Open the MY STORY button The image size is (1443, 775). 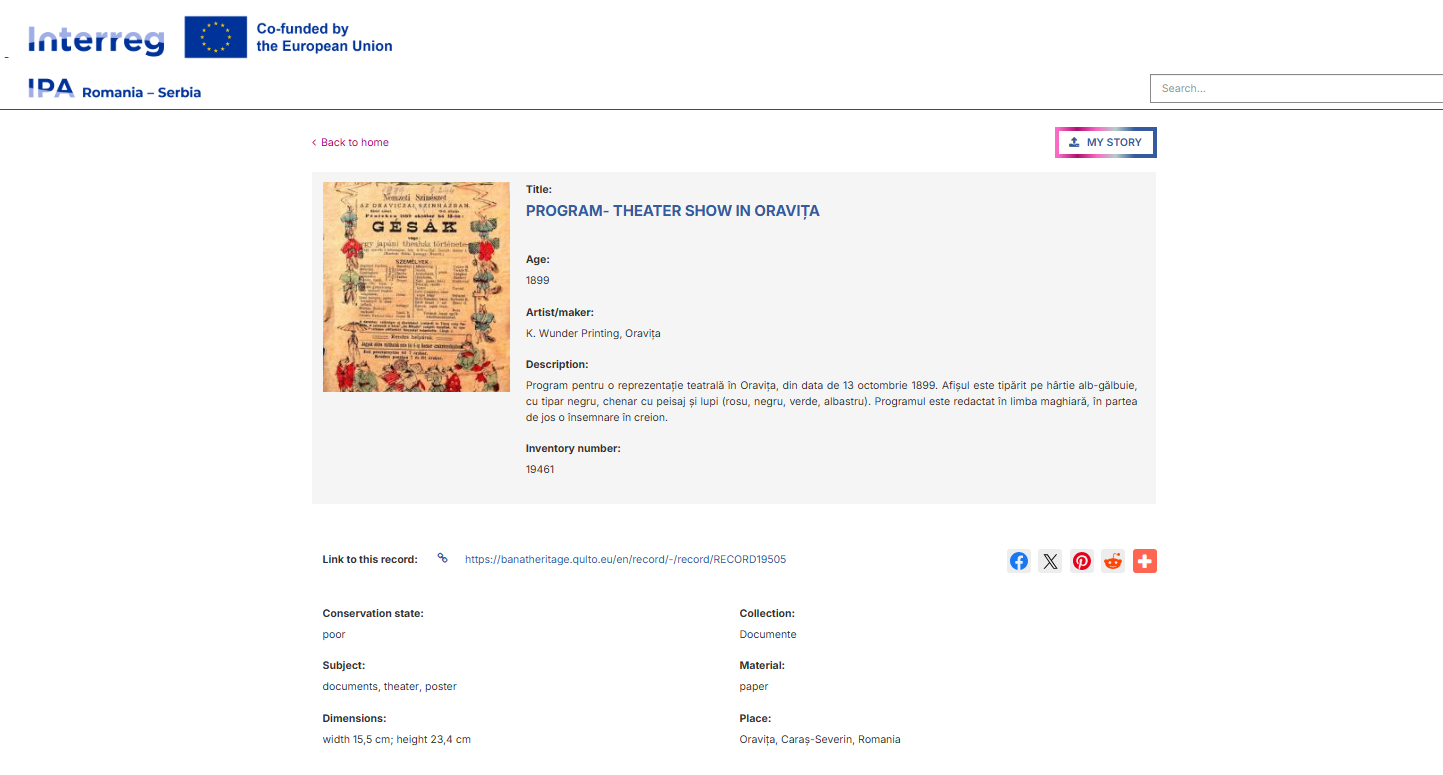tap(1105, 142)
